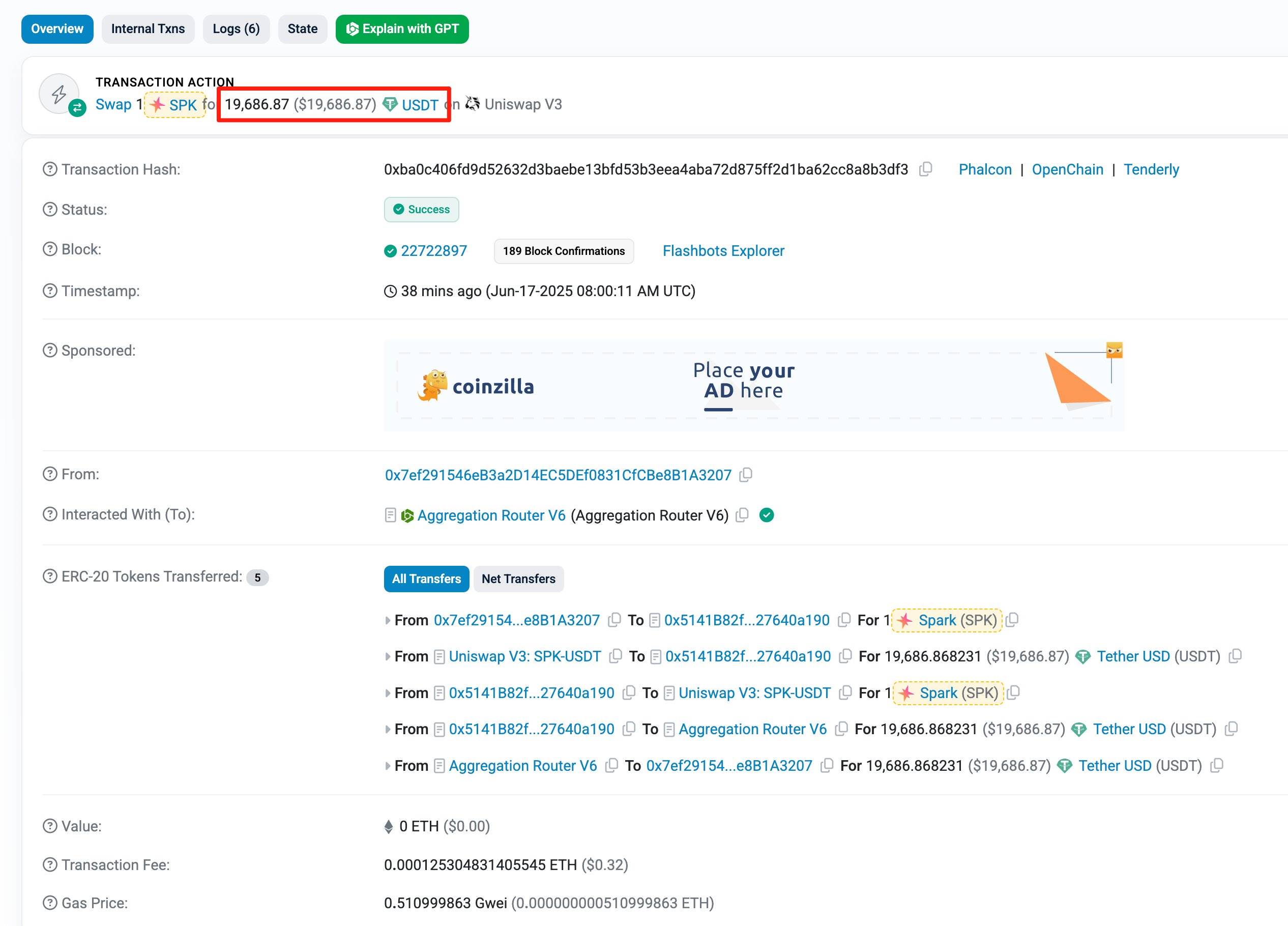Copy recipient 0x5141B82f address in first transfer row
This screenshot has height=926, width=1288.
point(844,620)
